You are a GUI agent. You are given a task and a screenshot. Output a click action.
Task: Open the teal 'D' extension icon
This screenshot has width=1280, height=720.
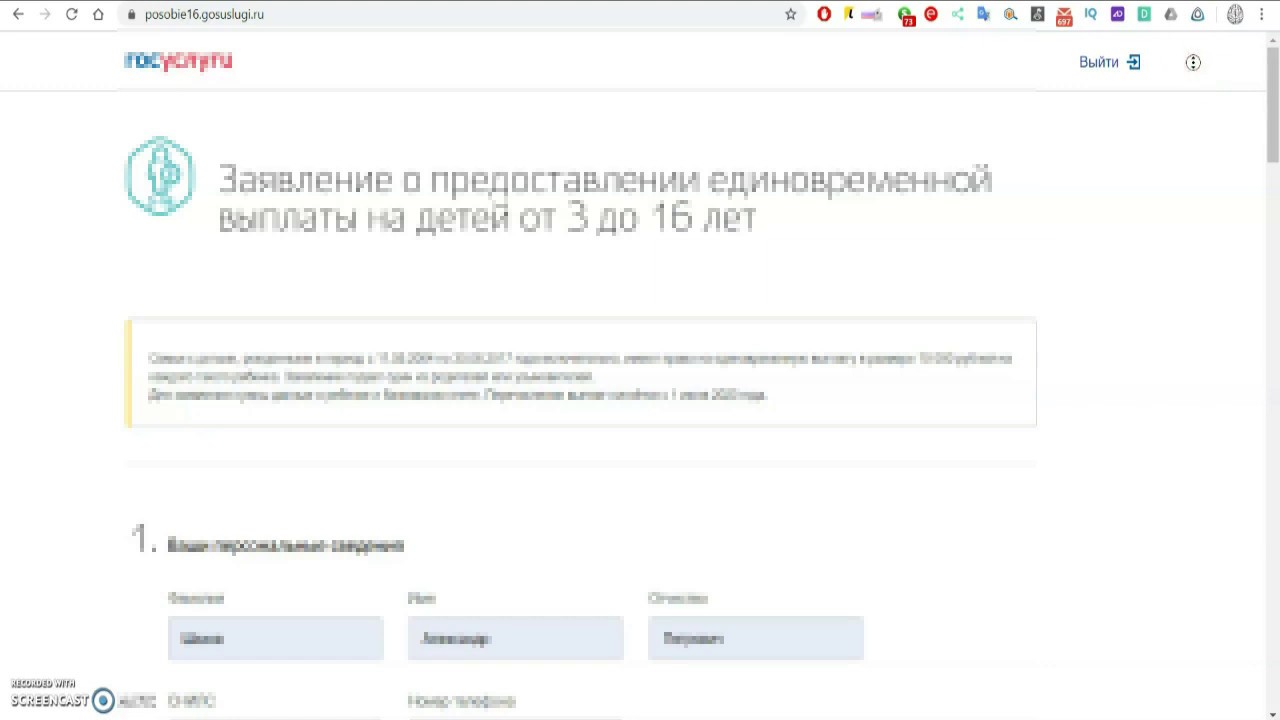[1144, 14]
